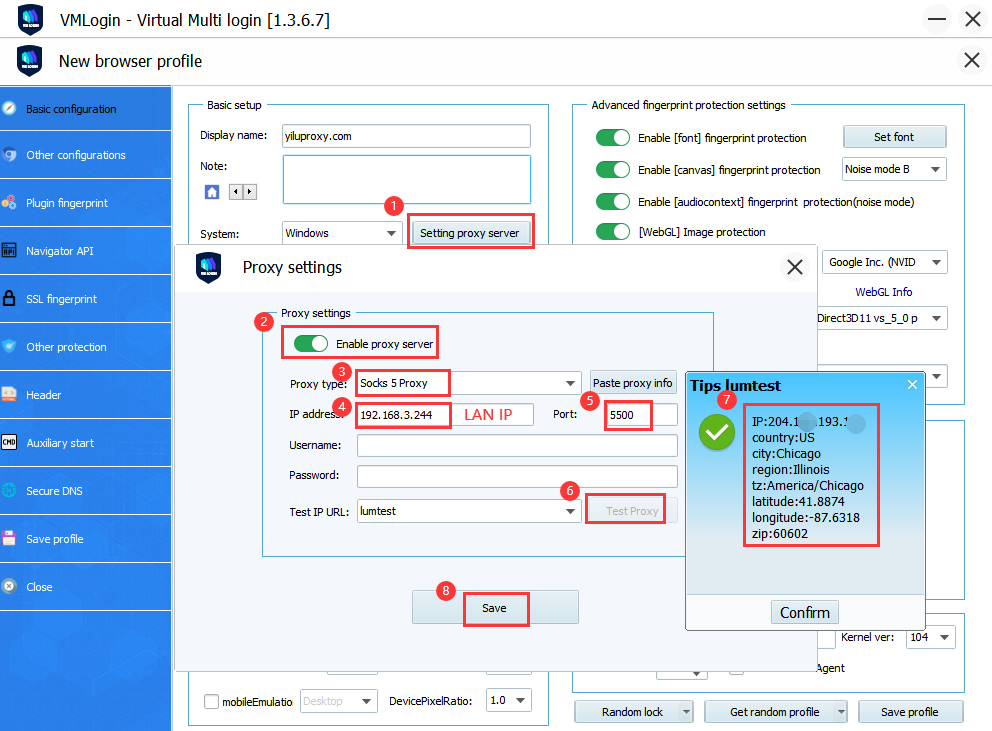992x731 pixels.
Task: Open the Test IP URL dropdown
Action: (x=469, y=511)
